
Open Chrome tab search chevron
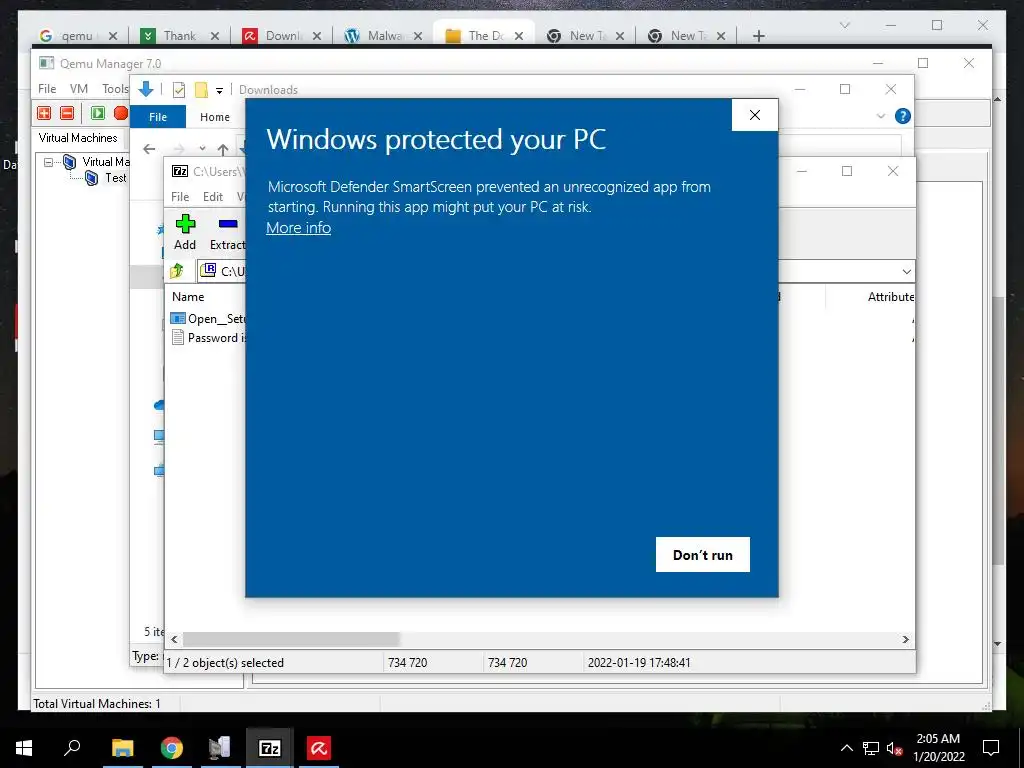844,25
